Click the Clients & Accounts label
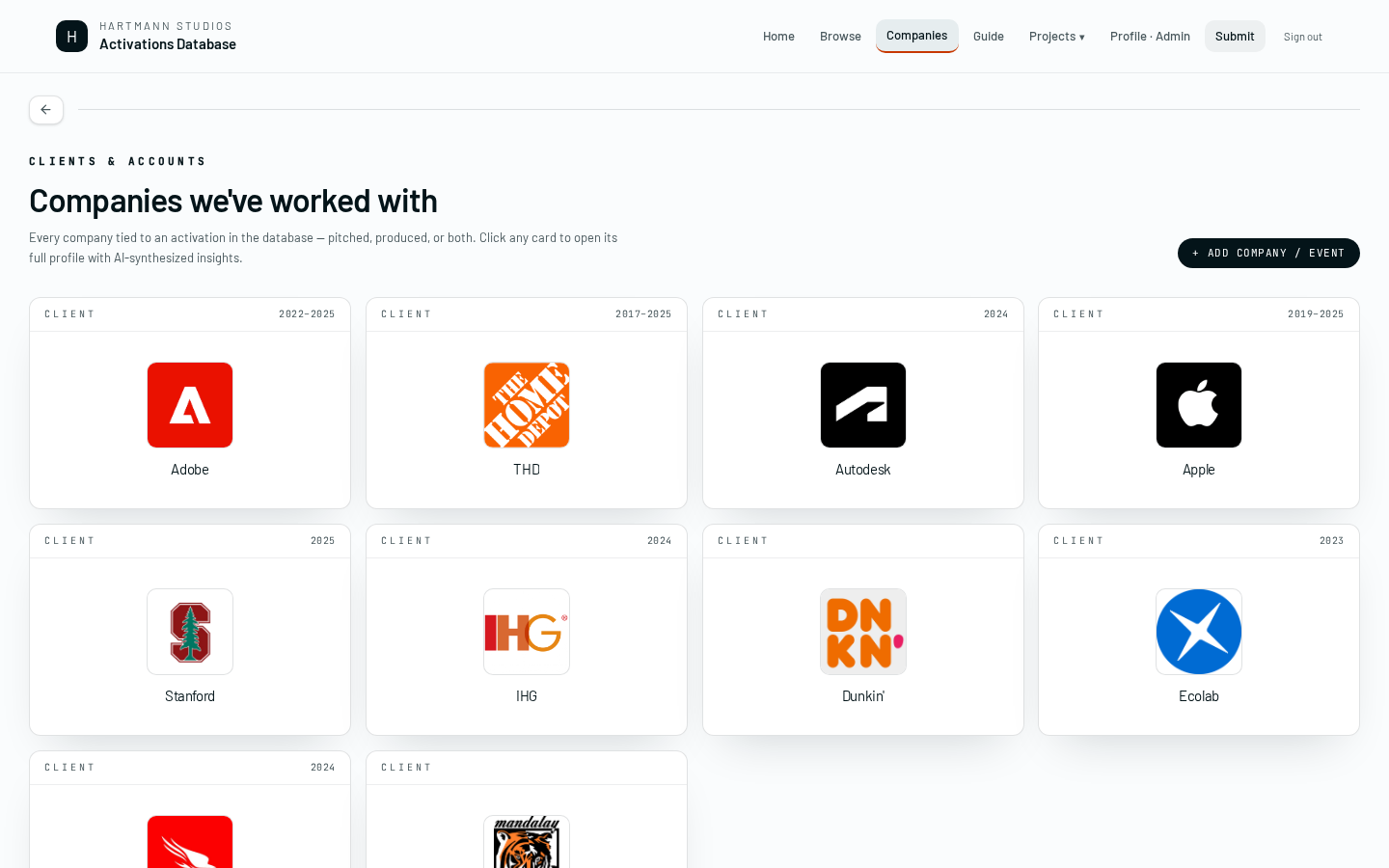This screenshot has height=868, width=1389. [118, 161]
